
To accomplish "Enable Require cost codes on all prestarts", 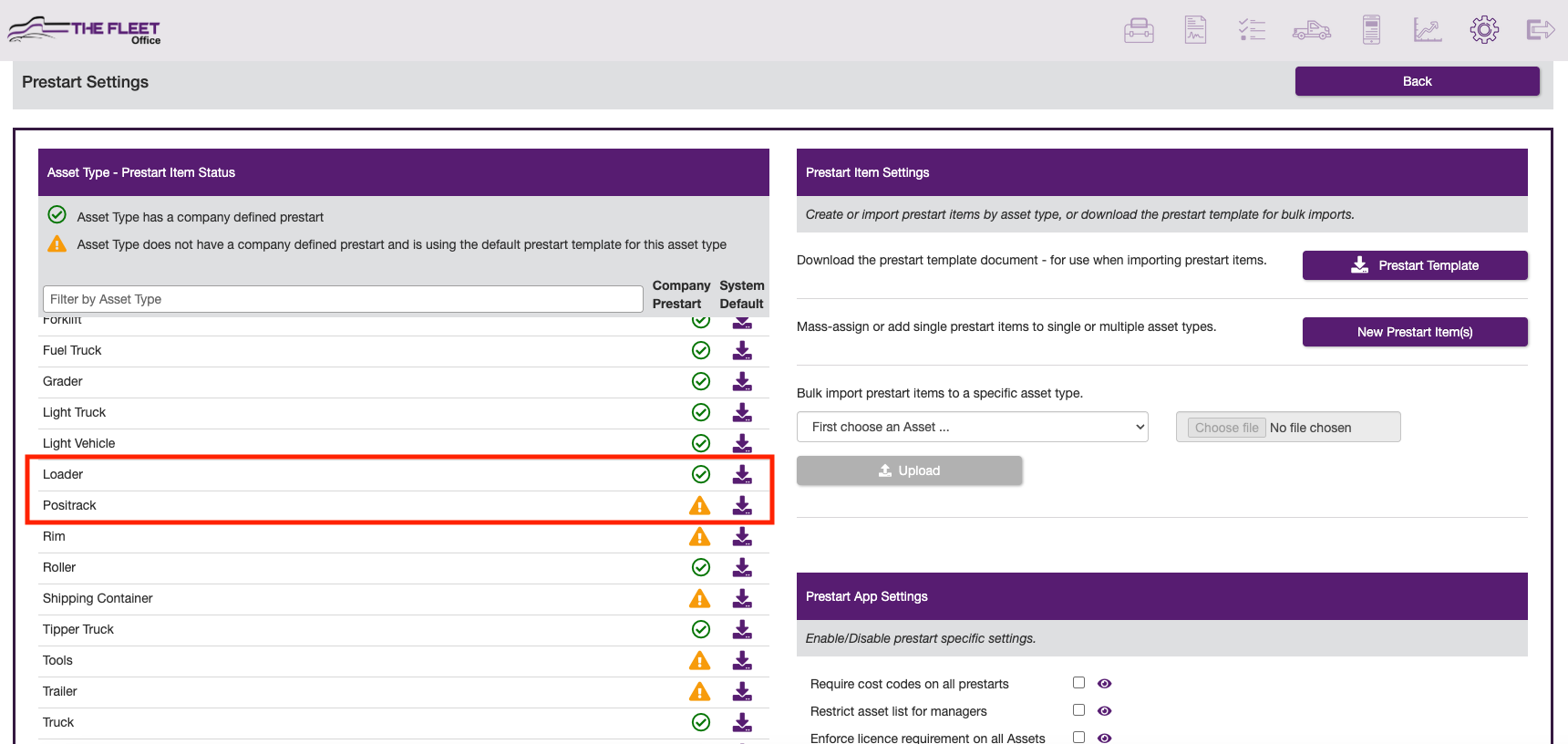I will click(x=1078, y=683).
